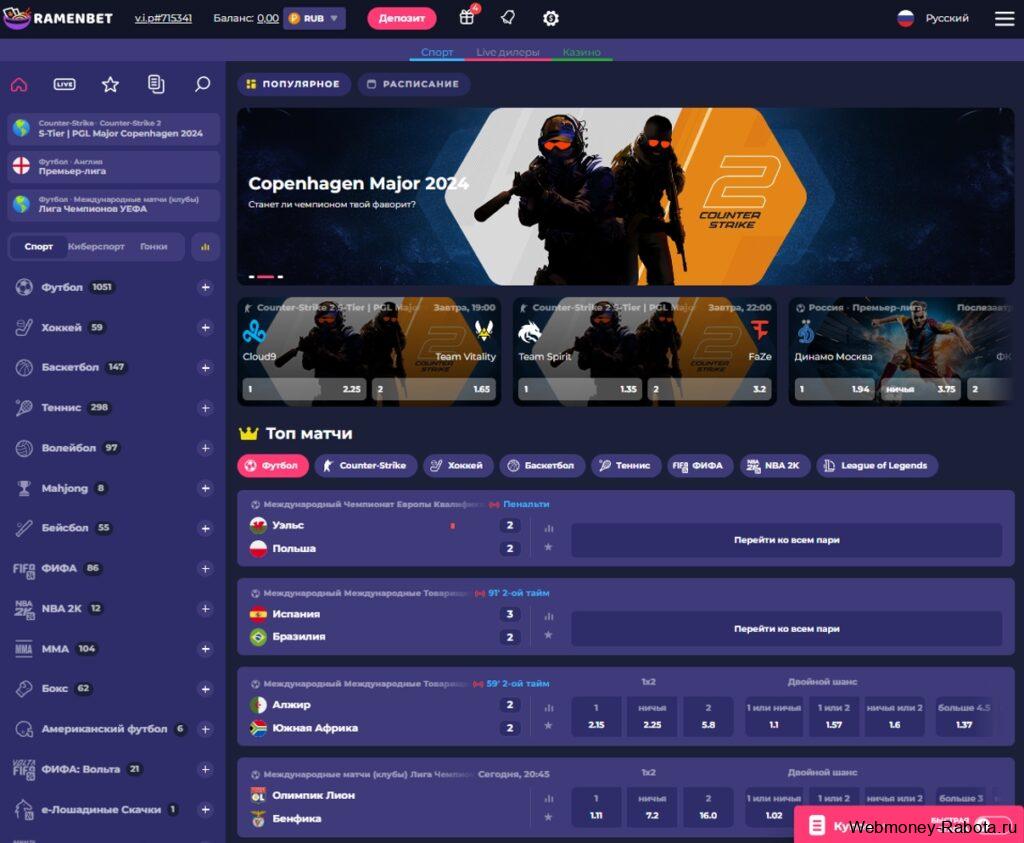This screenshot has height=843, width=1024.
Task: Bet on FaZe at odds 3.2
Action: (x=710, y=389)
